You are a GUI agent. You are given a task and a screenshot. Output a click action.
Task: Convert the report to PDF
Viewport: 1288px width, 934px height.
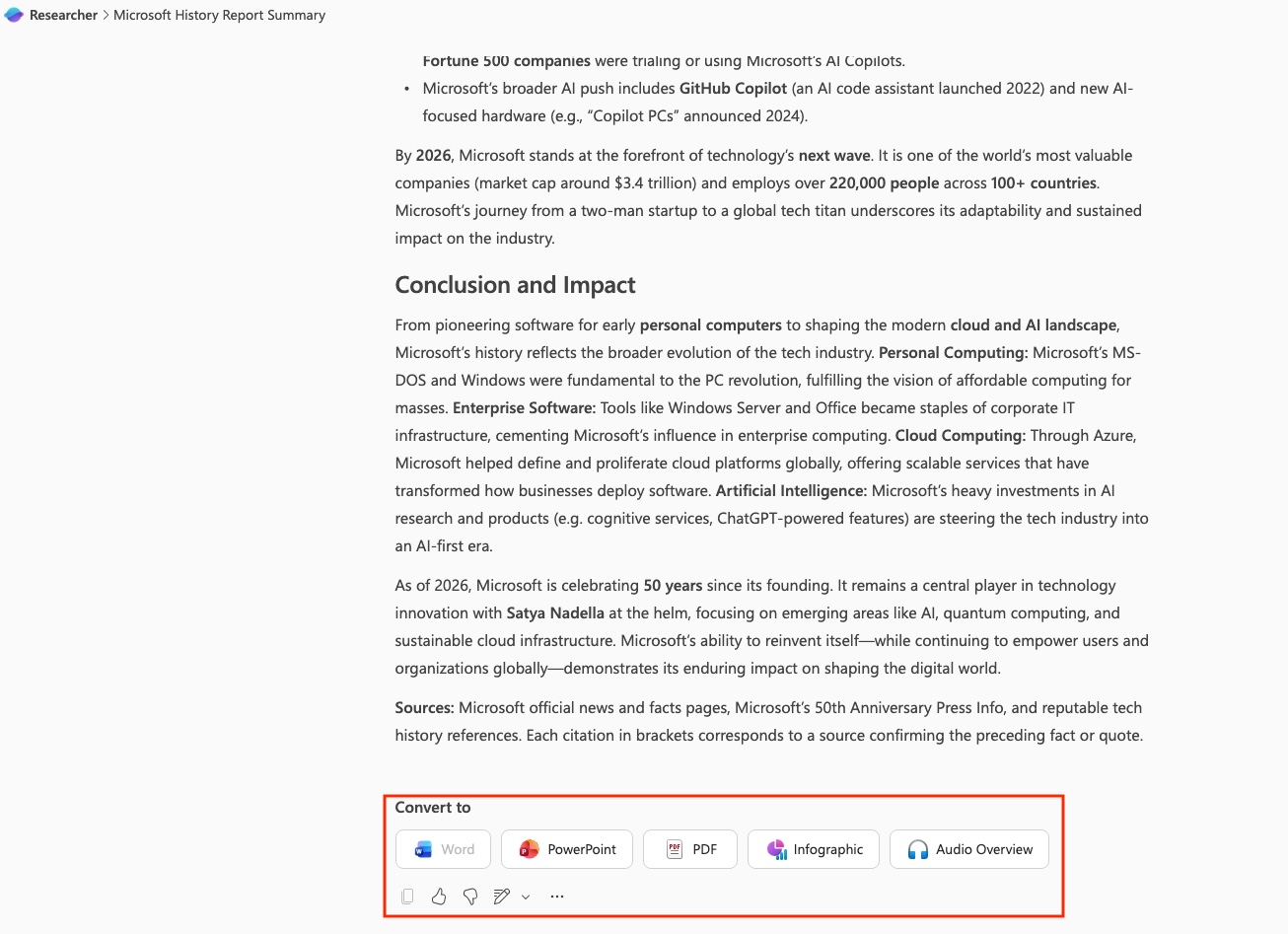(x=690, y=849)
